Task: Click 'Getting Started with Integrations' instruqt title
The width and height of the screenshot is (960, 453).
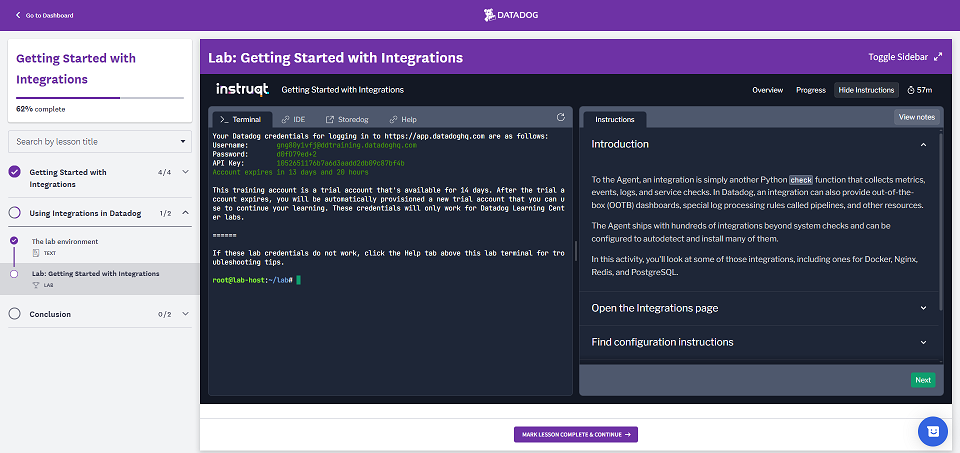Action: pyautogui.click(x=342, y=90)
